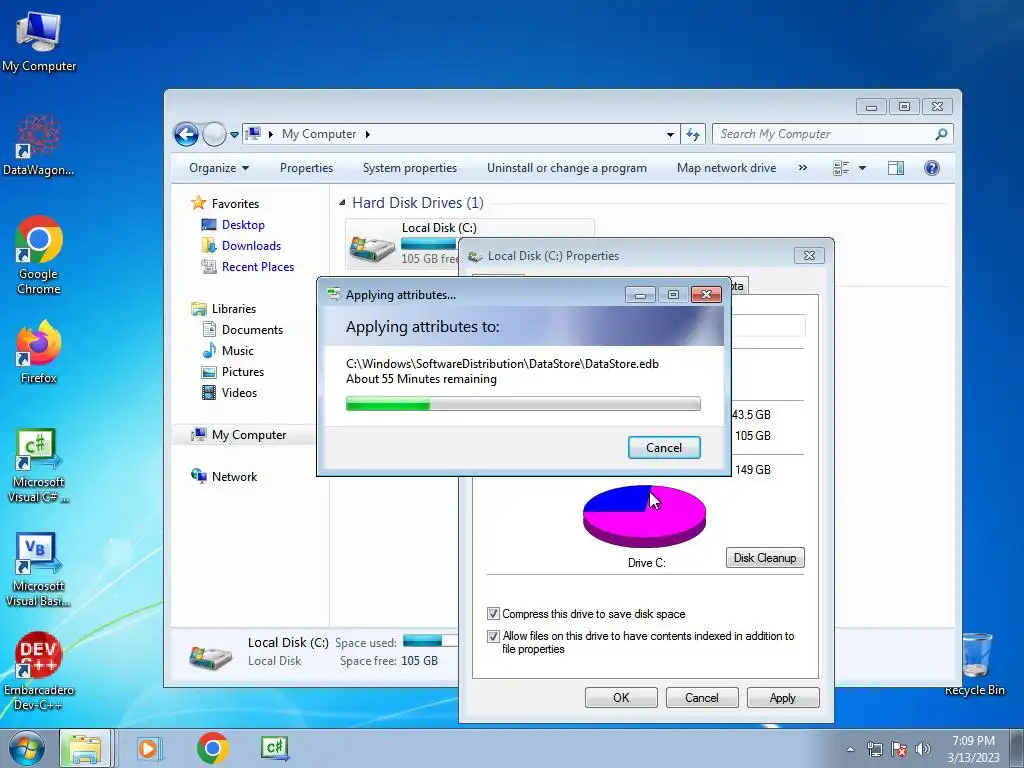This screenshot has height=768, width=1024.
Task: Open Explorer help icon
Action: (932, 168)
